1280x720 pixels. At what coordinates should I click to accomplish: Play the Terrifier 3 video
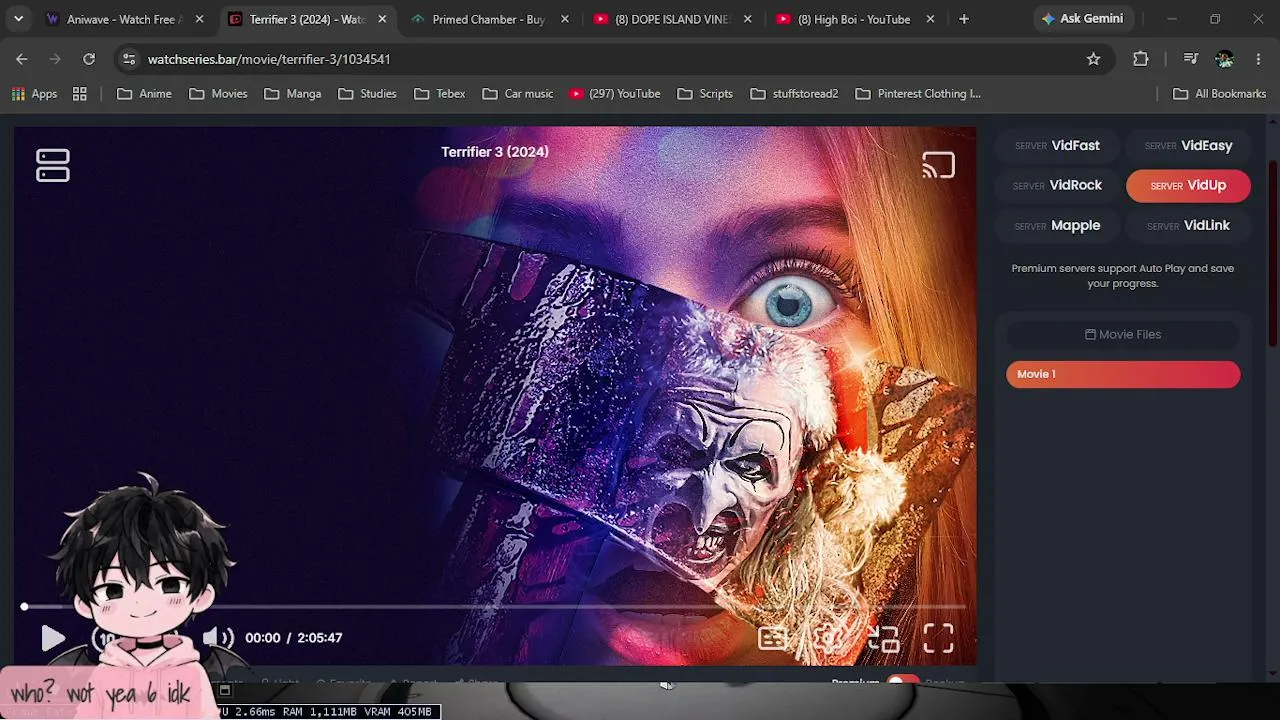[x=53, y=638]
